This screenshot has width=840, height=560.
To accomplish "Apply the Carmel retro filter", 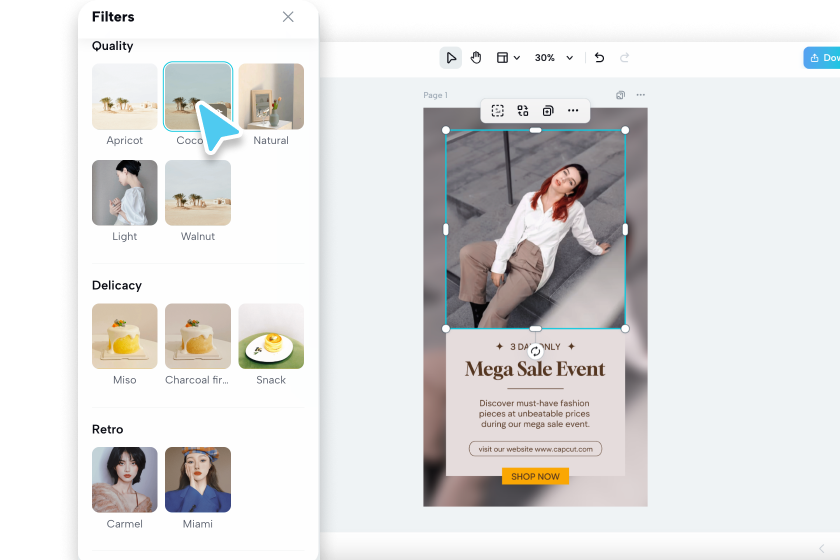I will tap(124, 480).
